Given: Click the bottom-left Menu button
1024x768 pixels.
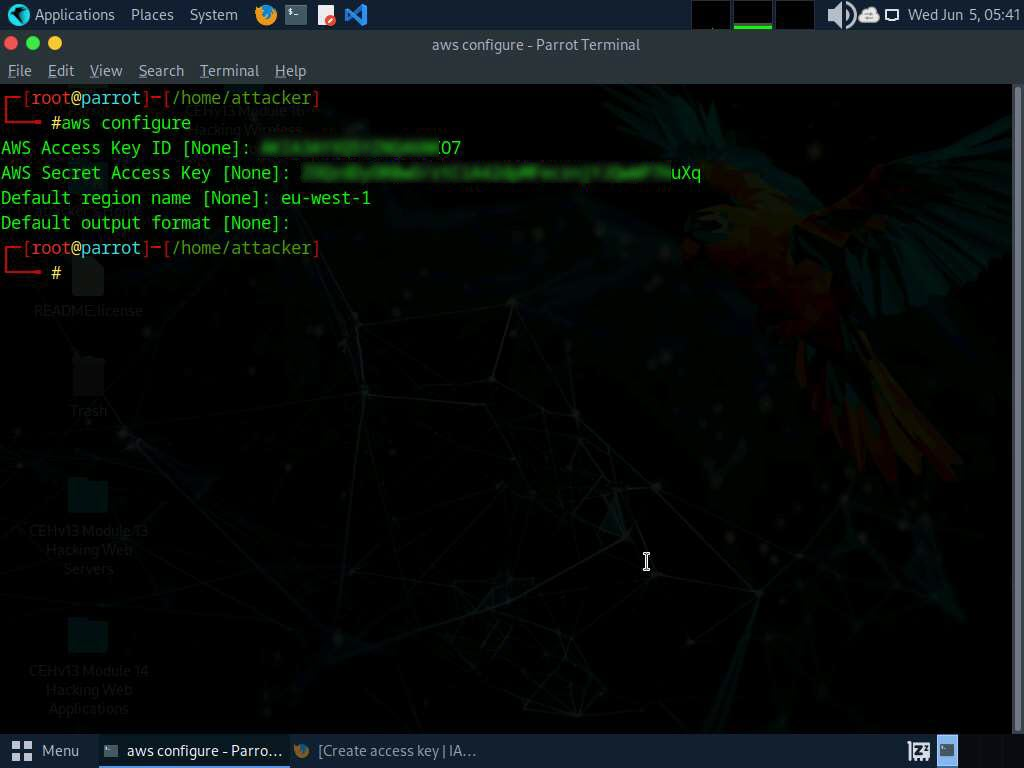Looking at the screenshot, I should (x=46, y=750).
